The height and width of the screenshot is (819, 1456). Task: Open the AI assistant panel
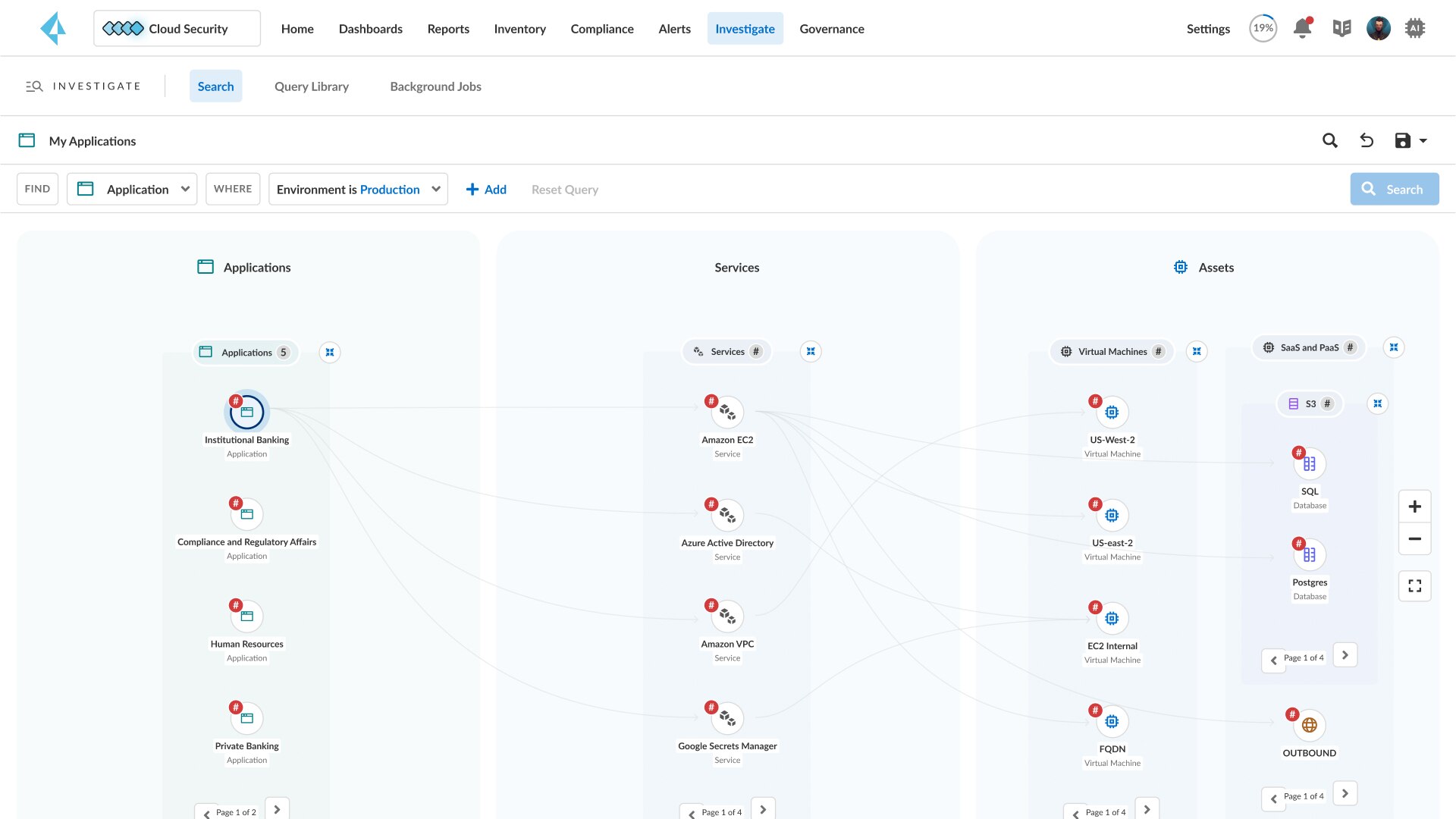[x=1416, y=28]
